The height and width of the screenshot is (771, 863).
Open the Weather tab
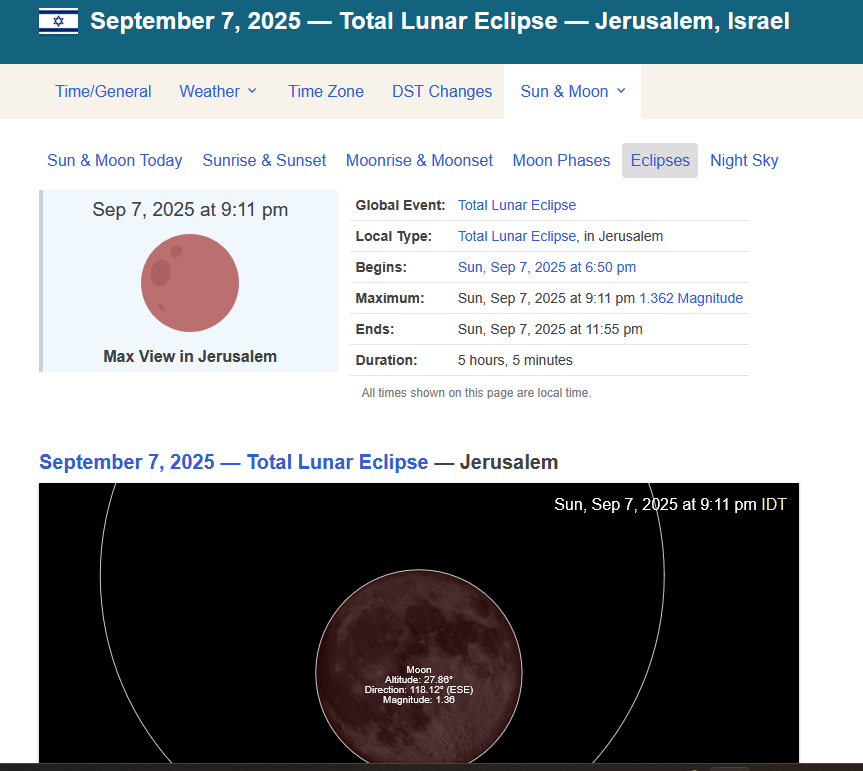click(x=210, y=91)
